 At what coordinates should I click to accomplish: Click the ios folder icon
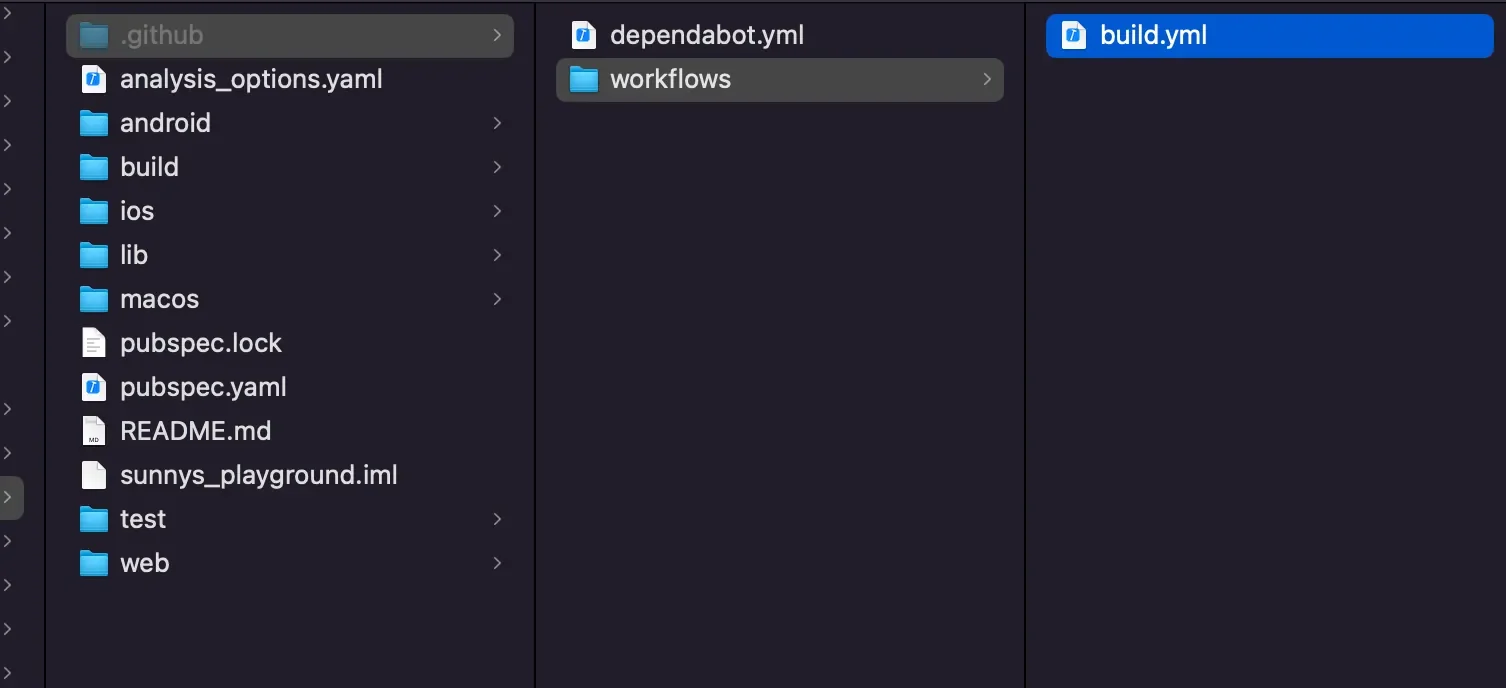[x=94, y=211]
